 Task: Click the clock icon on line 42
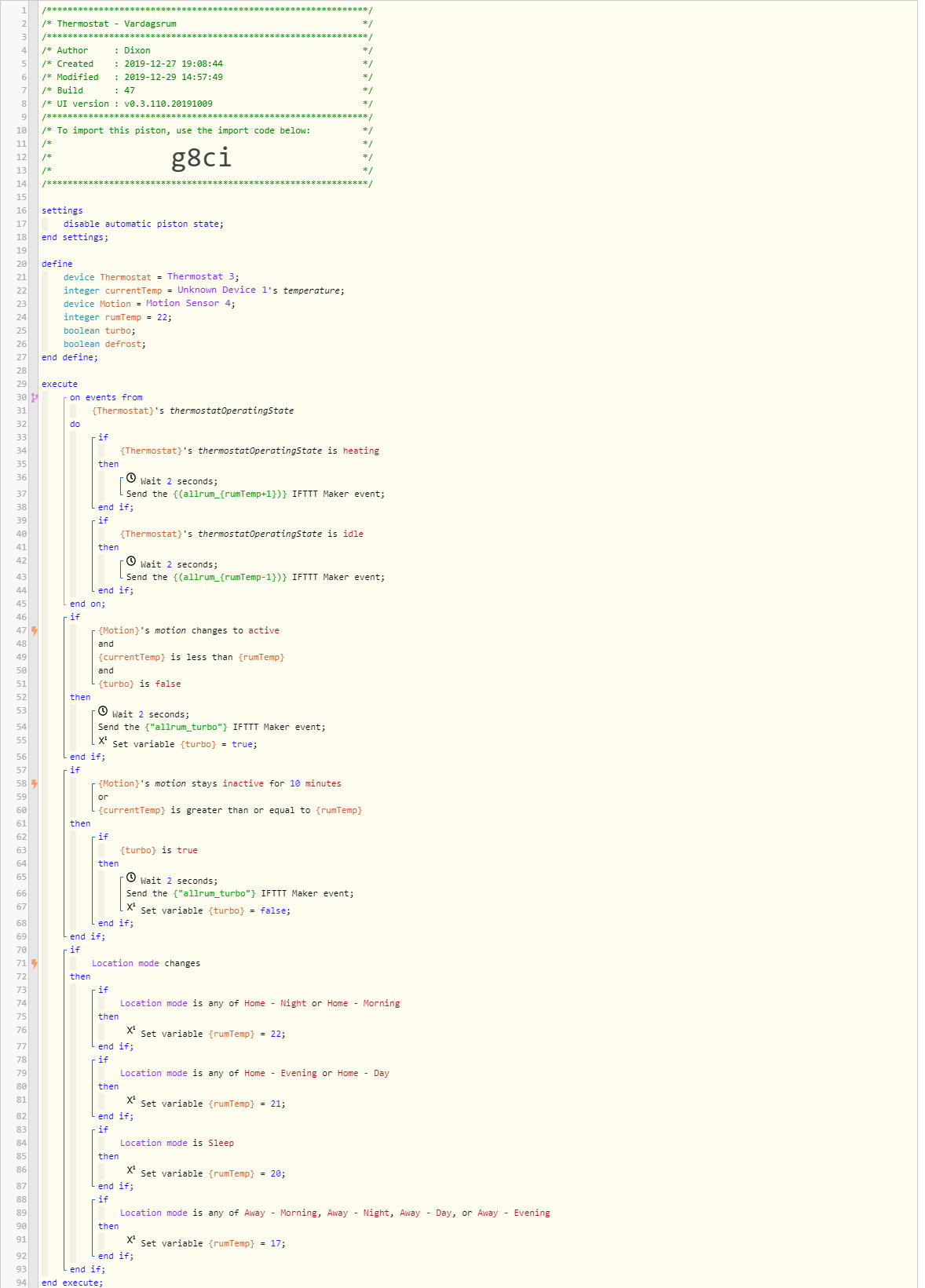pos(131,561)
